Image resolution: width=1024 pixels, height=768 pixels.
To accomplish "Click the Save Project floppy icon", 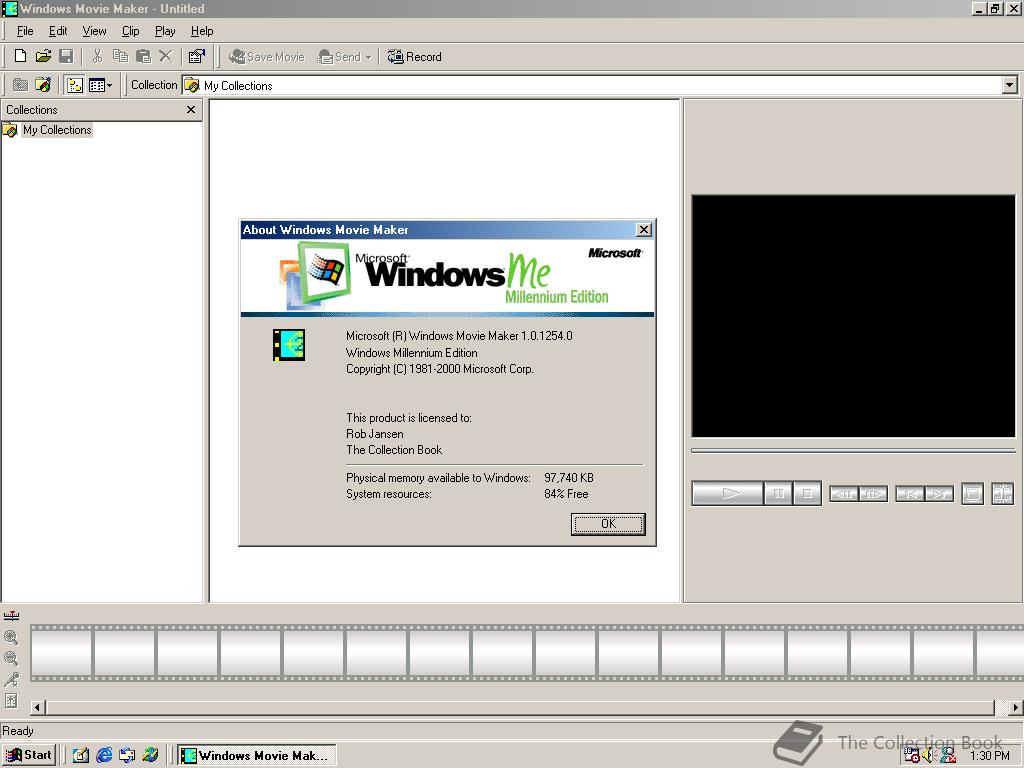I will 66,56.
